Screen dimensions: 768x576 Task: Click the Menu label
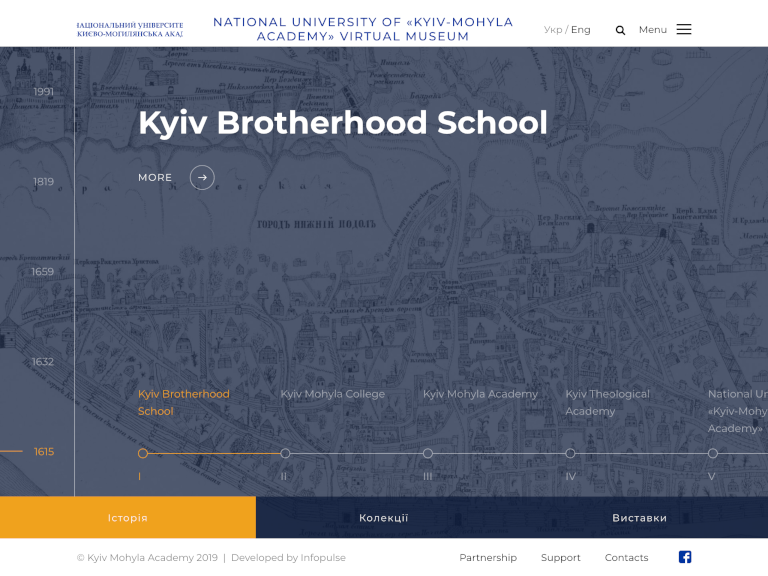(x=652, y=30)
